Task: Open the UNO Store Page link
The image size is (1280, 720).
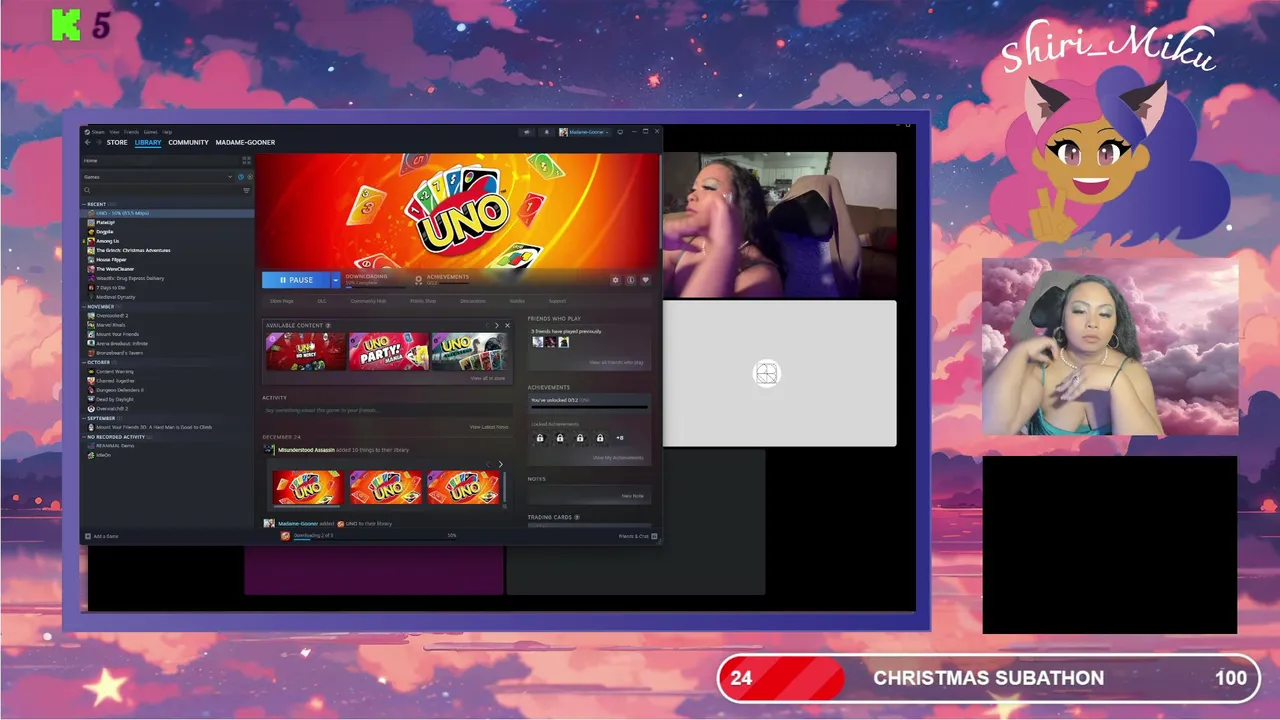Action: point(281,301)
